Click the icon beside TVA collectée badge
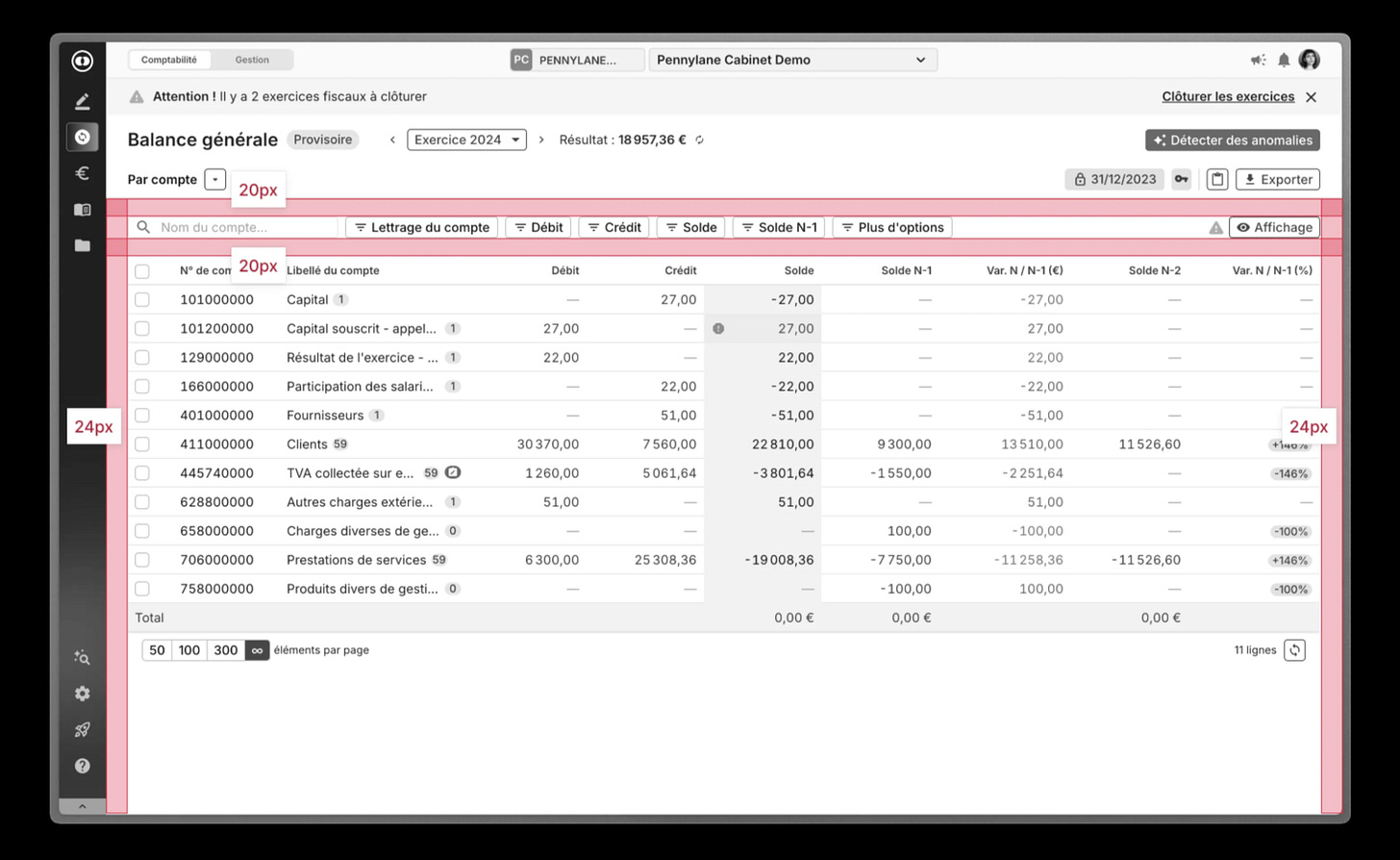1400x860 pixels. pyautogui.click(x=453, y=472)
